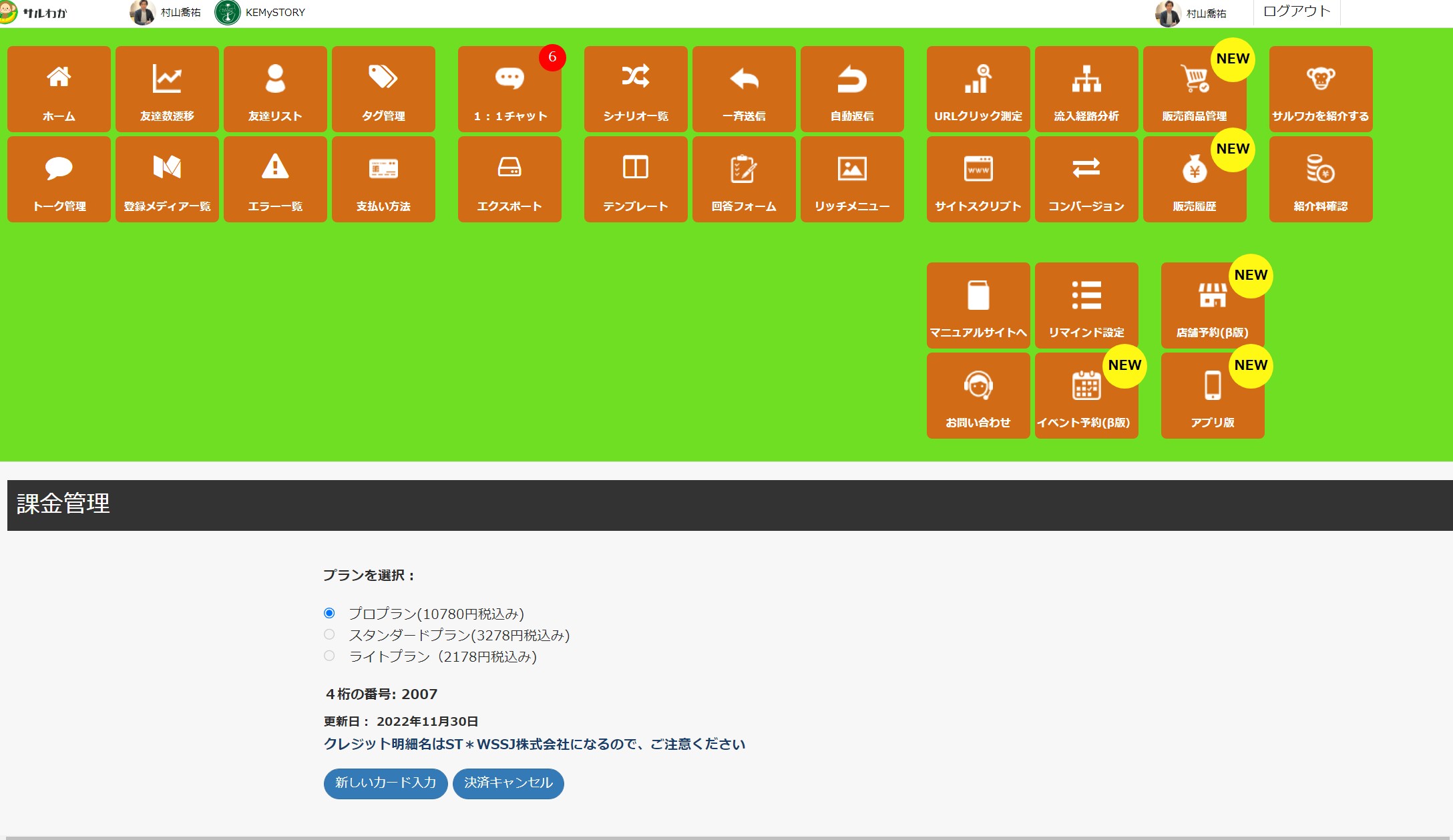Open マニュアルサイトへ manual tile
1453x840 pixels.
pos(978,305)
